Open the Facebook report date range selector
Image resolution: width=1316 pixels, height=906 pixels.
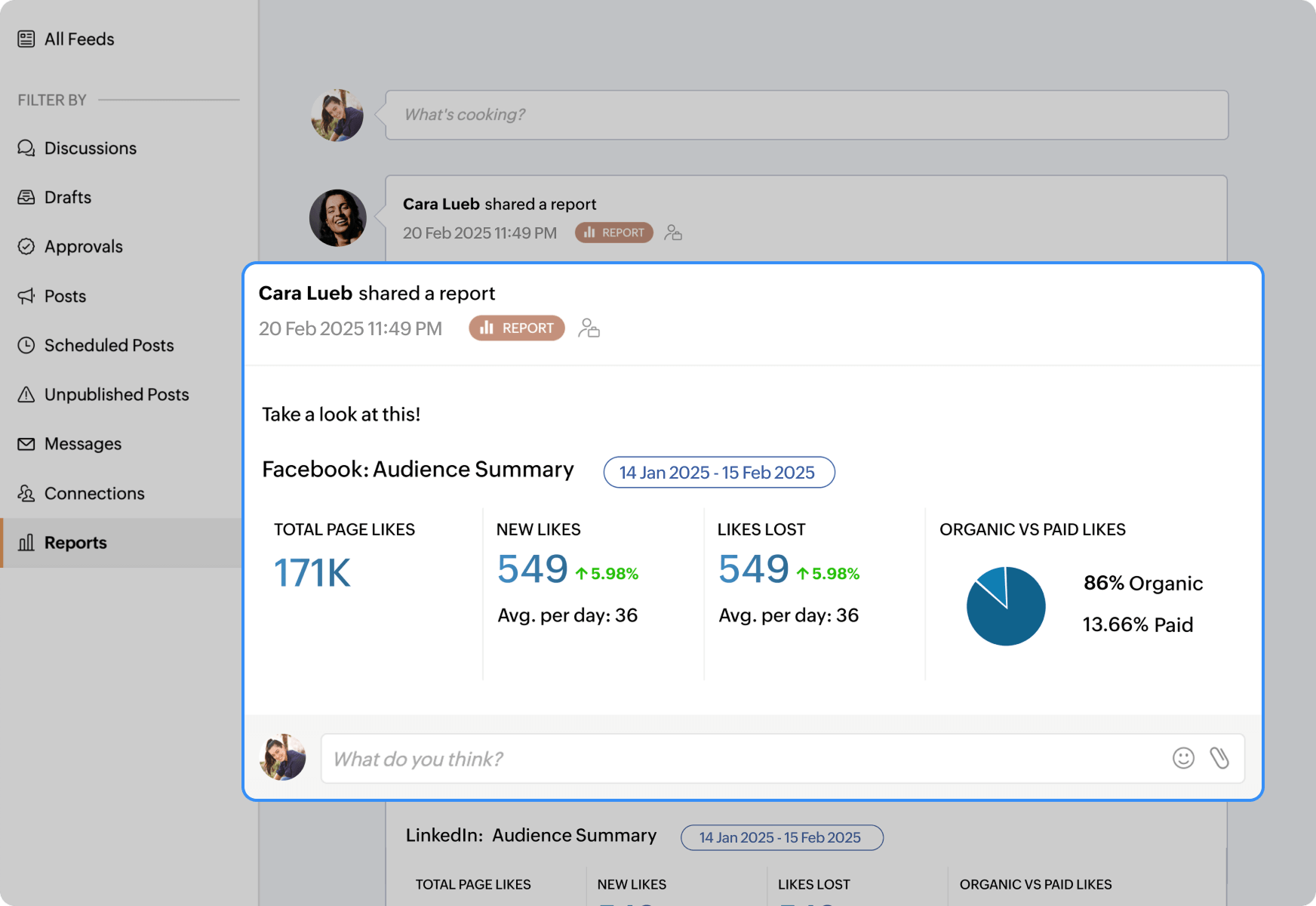point(718,472)
